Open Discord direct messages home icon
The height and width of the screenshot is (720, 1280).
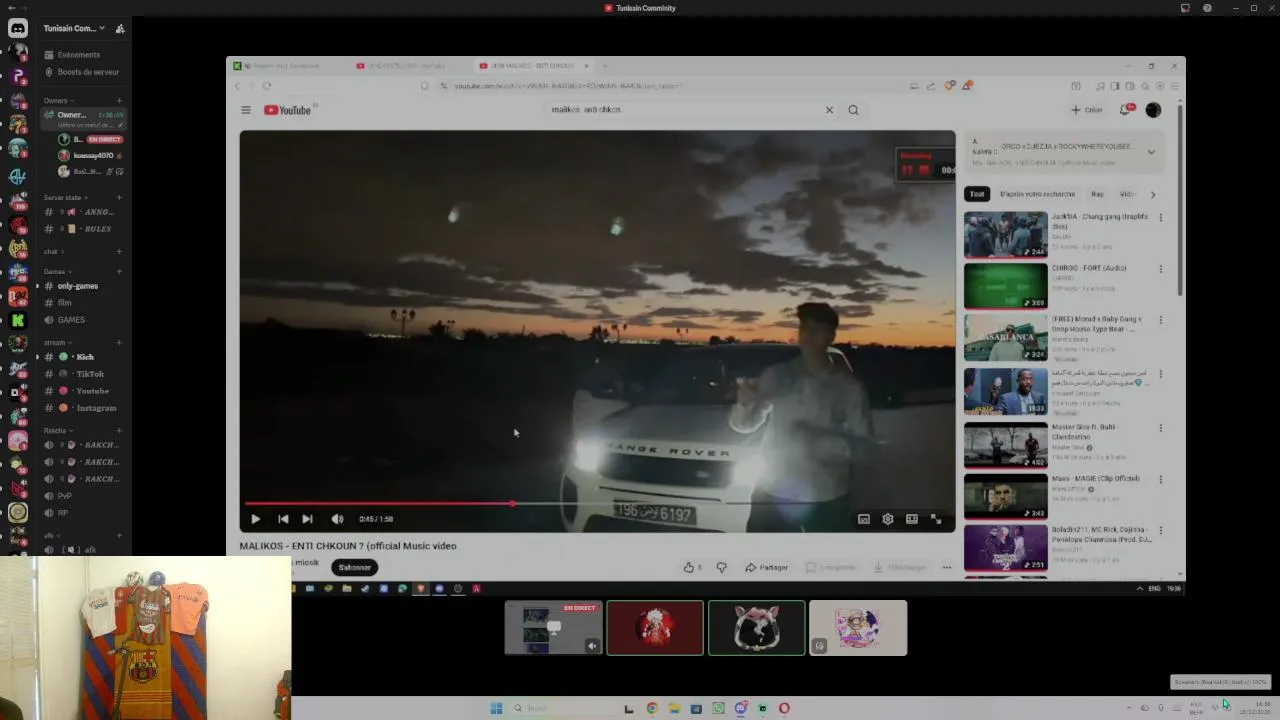18,28
